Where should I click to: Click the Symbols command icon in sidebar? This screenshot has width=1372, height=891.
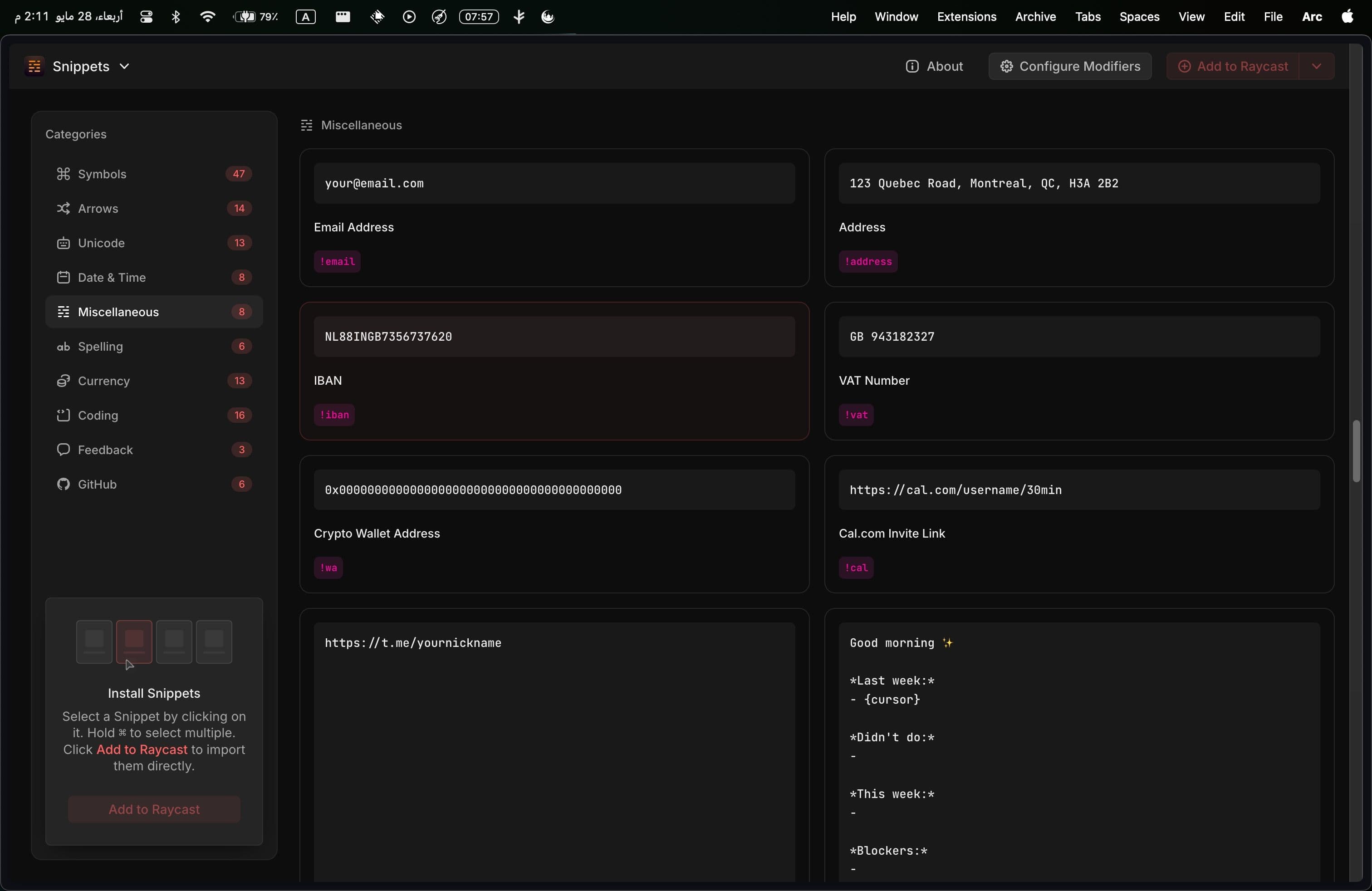pos(63,173)
